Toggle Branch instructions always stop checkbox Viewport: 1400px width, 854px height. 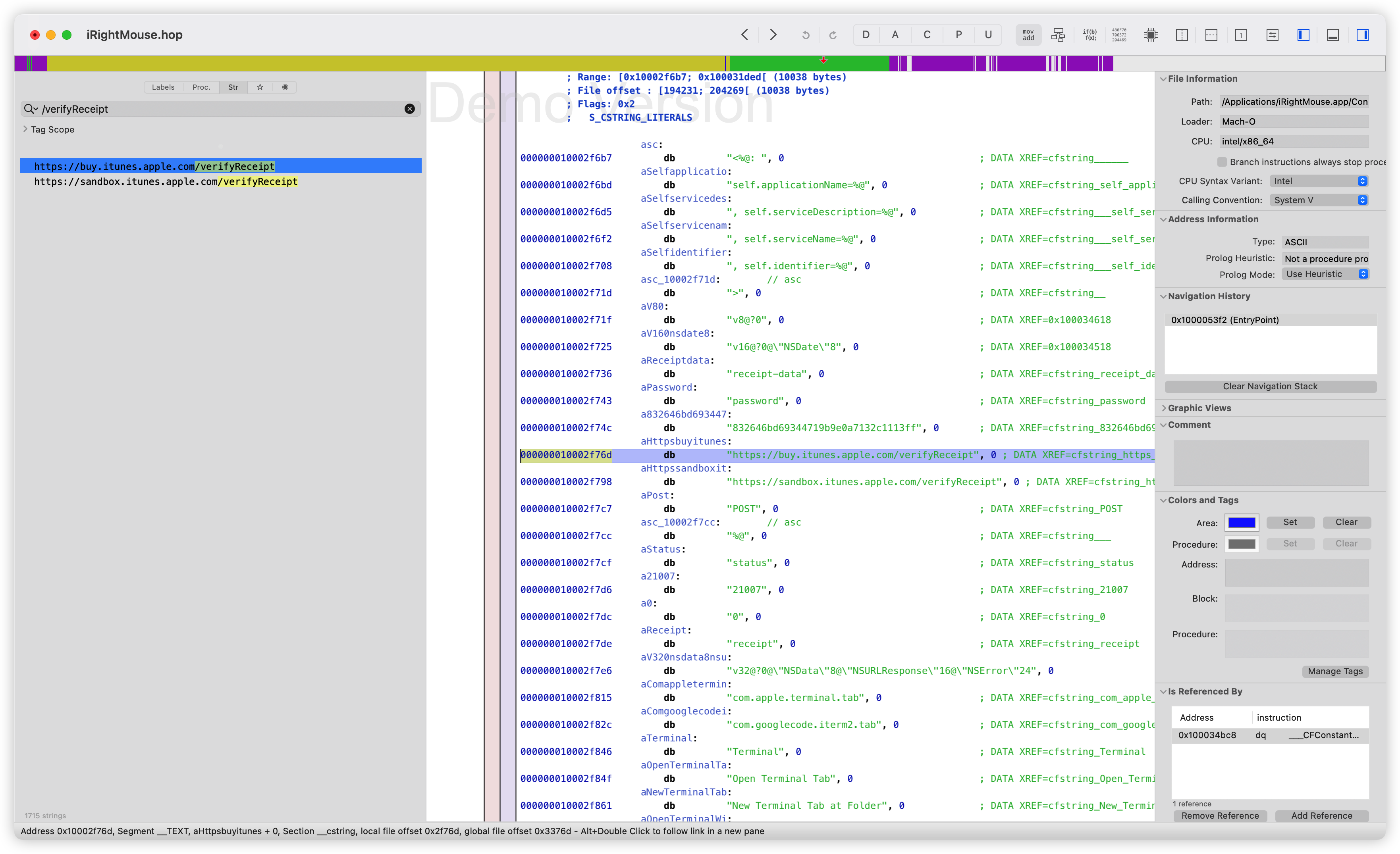click(x=1222, y=162)
